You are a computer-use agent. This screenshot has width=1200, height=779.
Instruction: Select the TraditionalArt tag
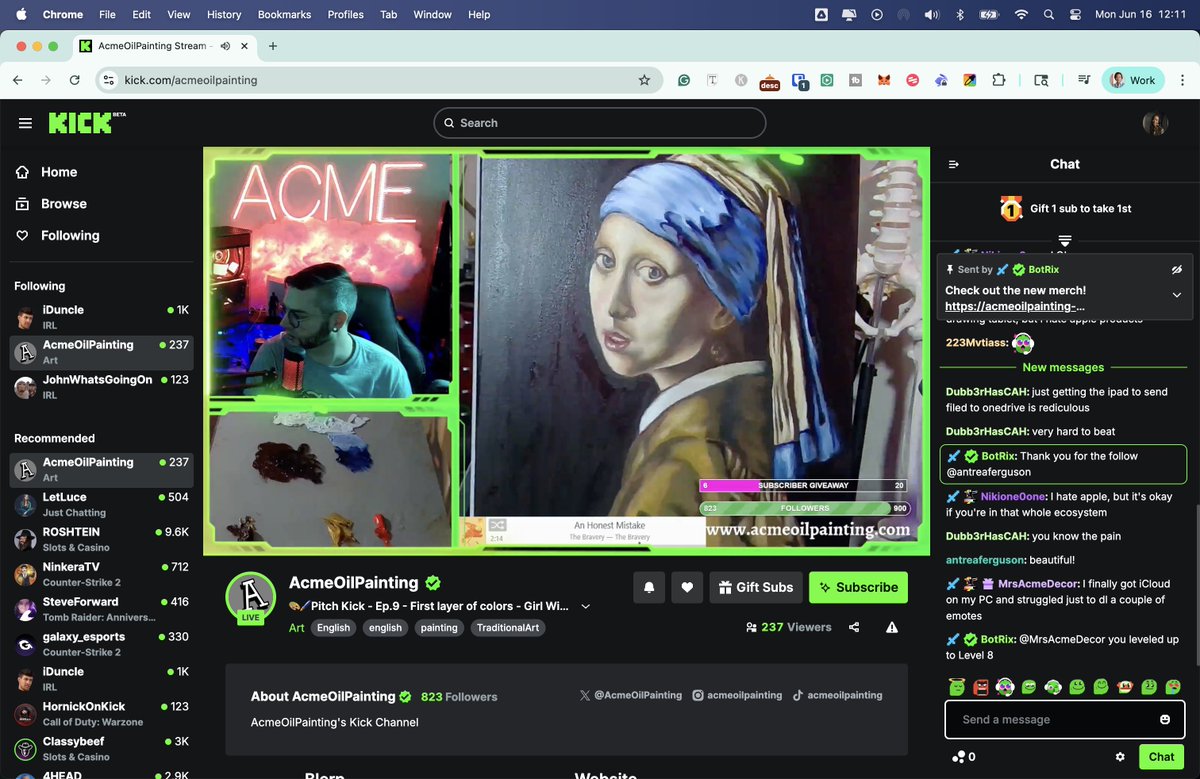coord(508,628)
